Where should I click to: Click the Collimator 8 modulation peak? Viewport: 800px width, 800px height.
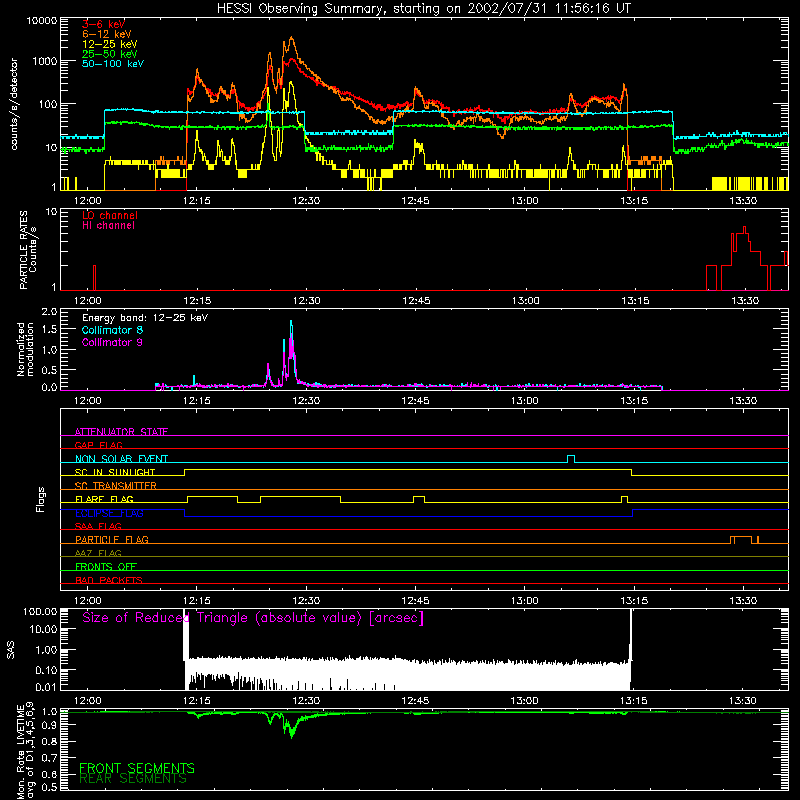(x=291, y=321)
